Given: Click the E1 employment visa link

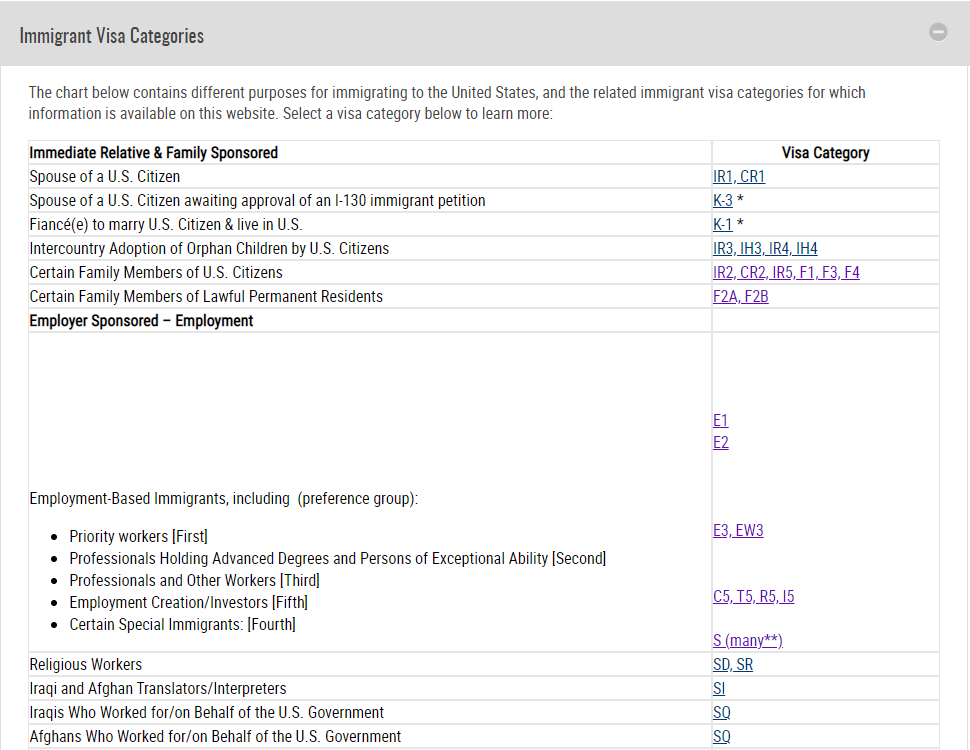Looking at the screenshot, I should 721,421.
